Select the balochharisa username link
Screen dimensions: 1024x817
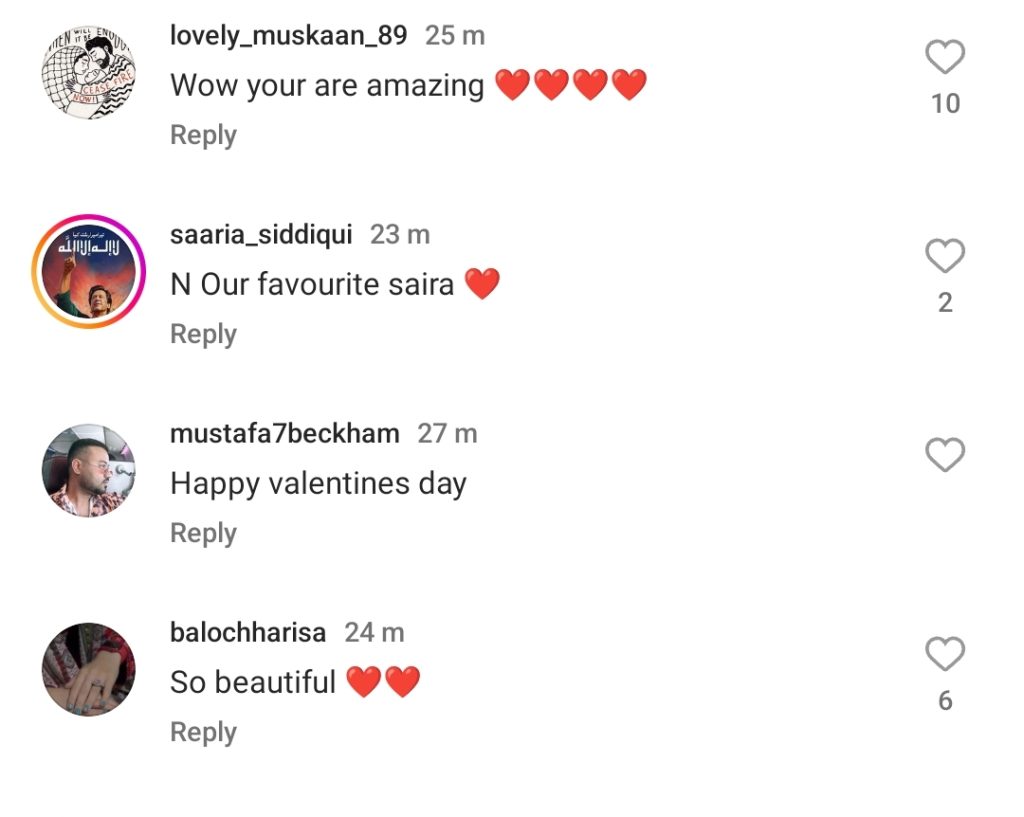248,633
